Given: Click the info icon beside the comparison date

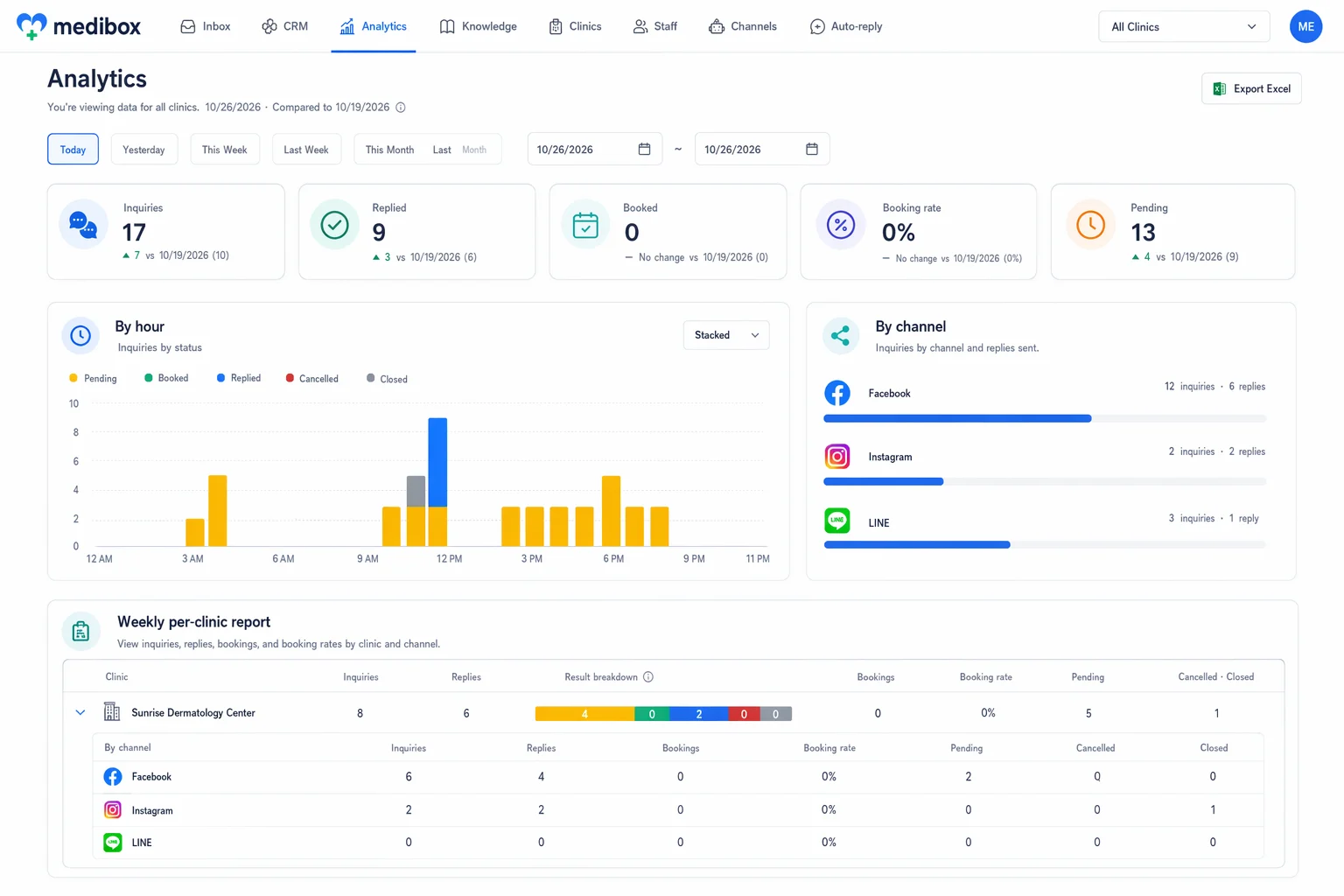Looking at the screenshot, I should click(401, 108).
